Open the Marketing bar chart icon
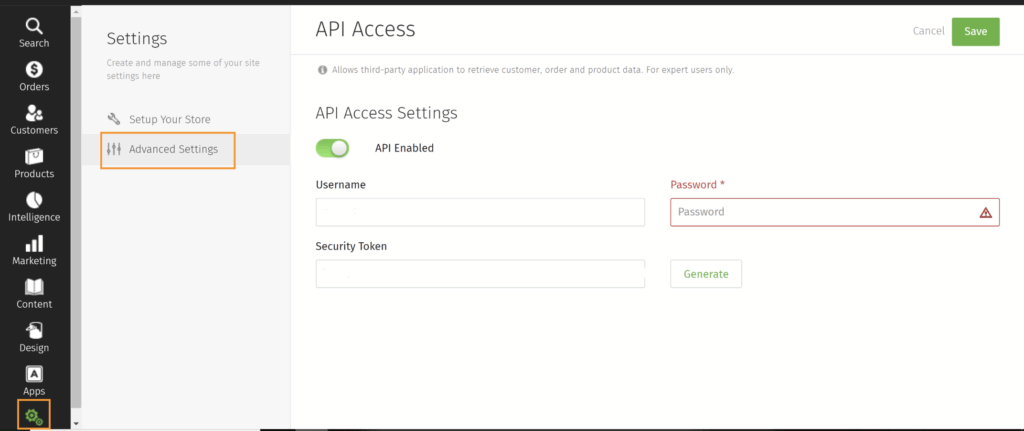1024x431 pixels. pos(34,243)
